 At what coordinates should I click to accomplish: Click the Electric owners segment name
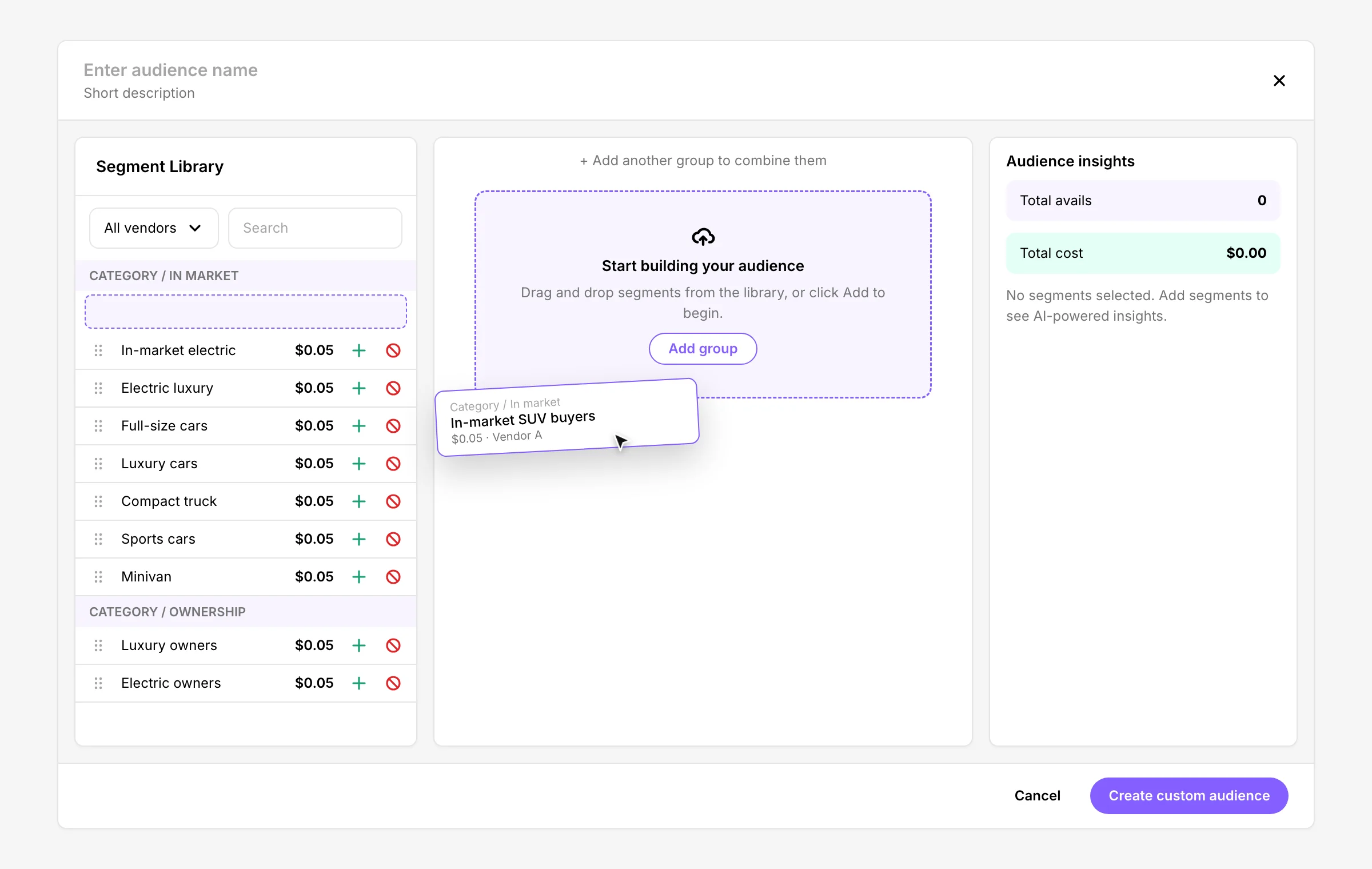point(171,683)
